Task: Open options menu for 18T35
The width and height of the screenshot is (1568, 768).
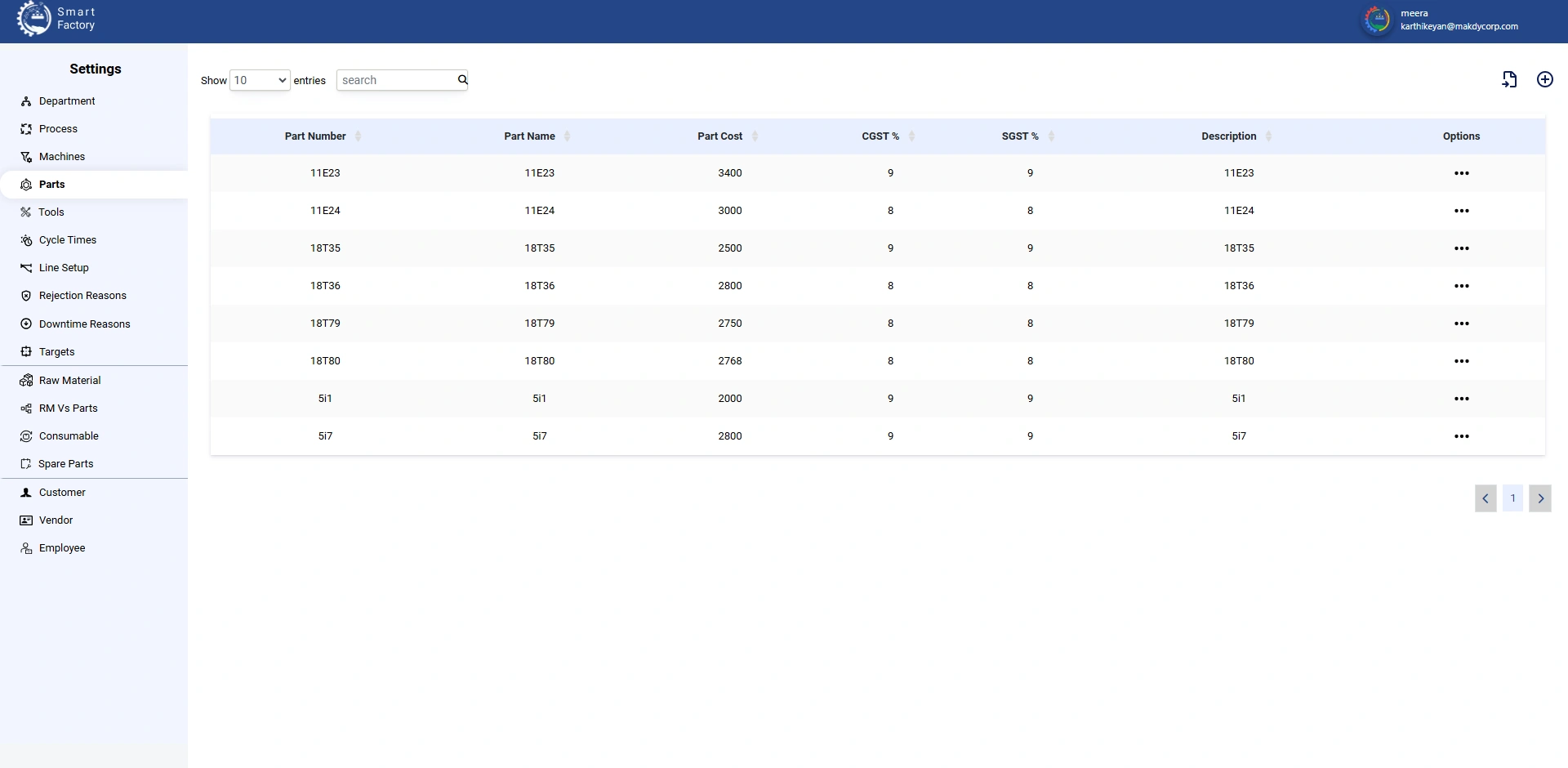Action: (x=1461, y=248)
